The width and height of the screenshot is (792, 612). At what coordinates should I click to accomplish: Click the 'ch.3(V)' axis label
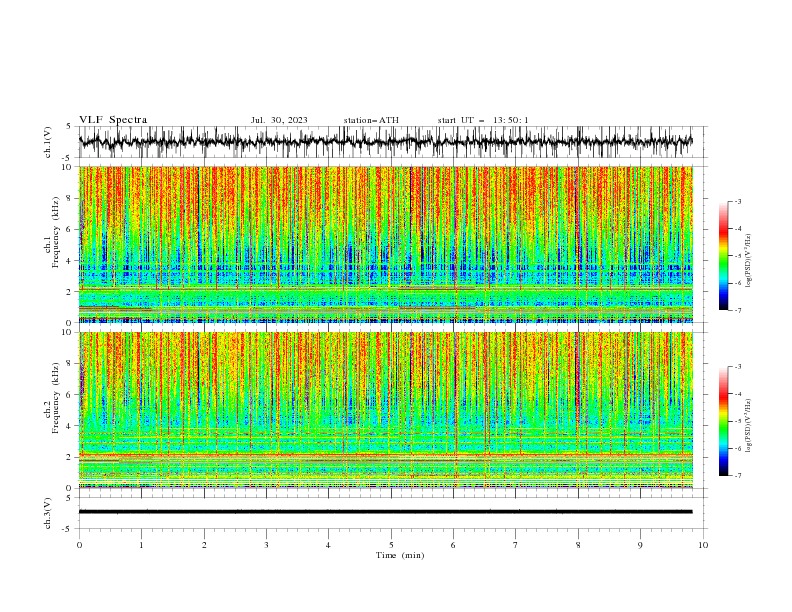pos(48,513)
